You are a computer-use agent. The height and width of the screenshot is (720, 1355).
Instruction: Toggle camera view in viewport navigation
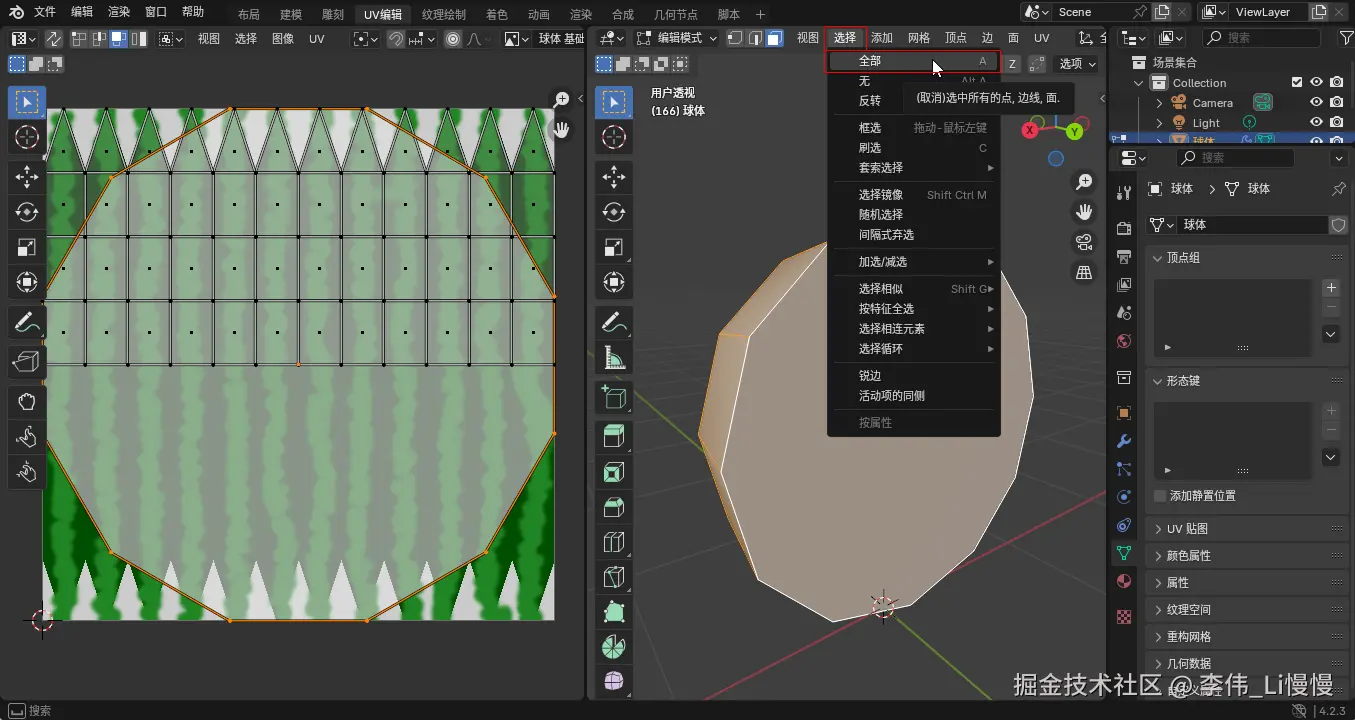[x=1084, y=242]
